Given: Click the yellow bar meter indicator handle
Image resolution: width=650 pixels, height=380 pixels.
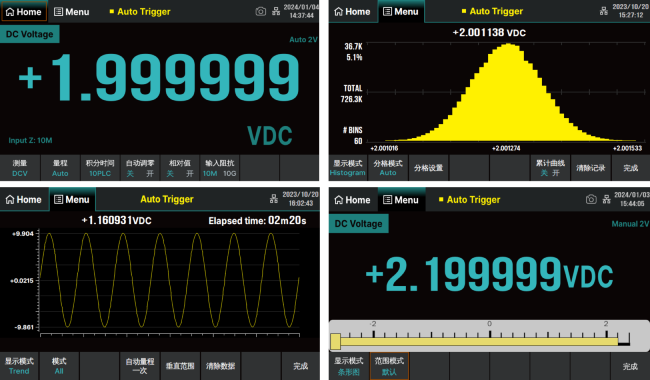Looking at the screenshot, I should [x=336, y=341].
